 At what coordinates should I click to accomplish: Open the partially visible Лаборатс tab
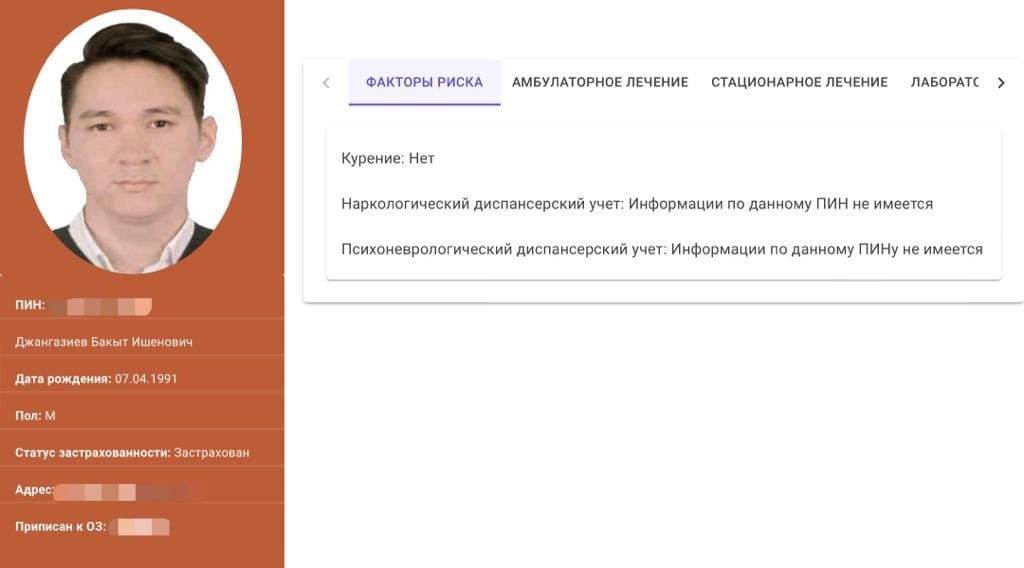(x=944, y=82)
